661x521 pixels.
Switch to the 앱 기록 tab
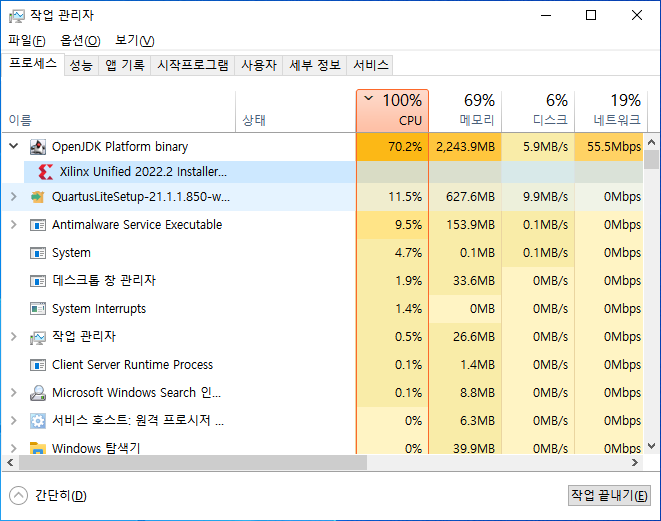[125, 65]
